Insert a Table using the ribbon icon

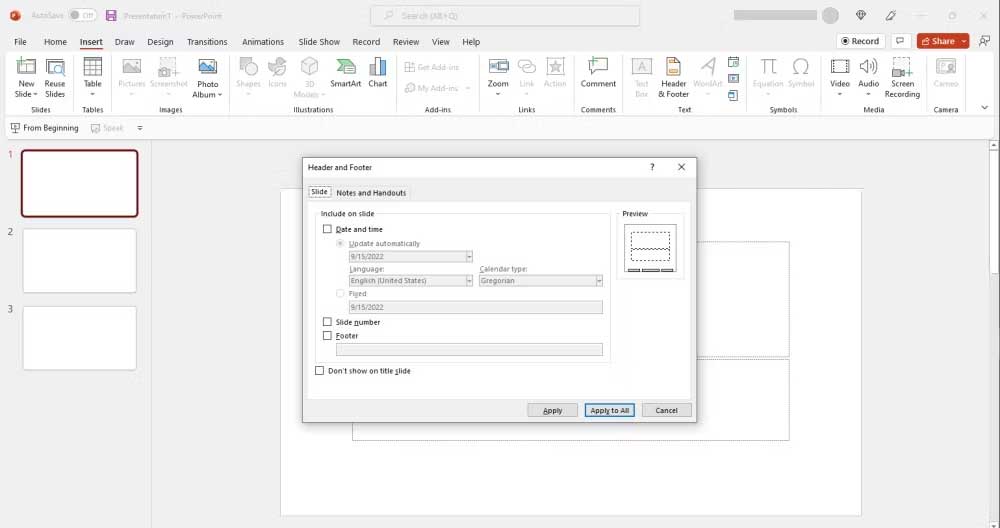(x=92, y=72)
